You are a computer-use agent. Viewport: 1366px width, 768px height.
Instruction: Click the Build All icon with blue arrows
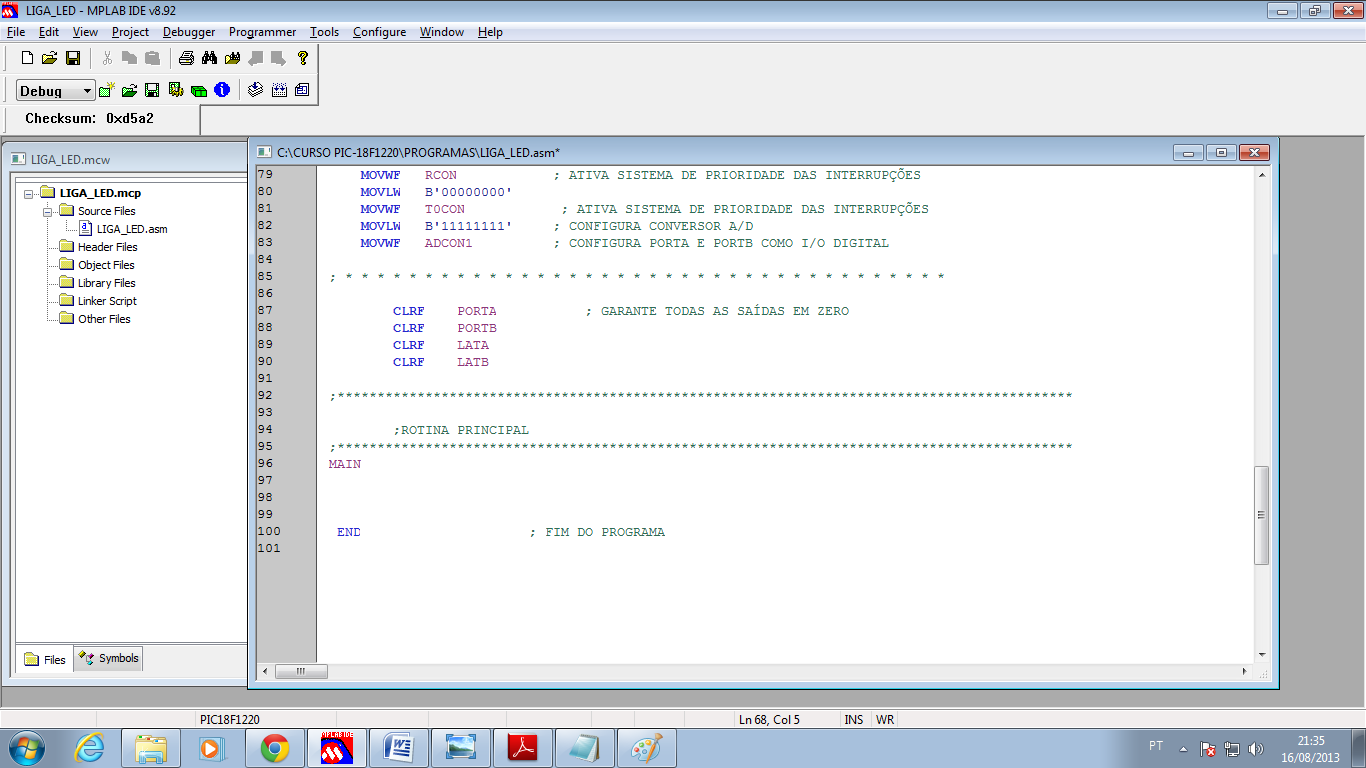[279, 90]
